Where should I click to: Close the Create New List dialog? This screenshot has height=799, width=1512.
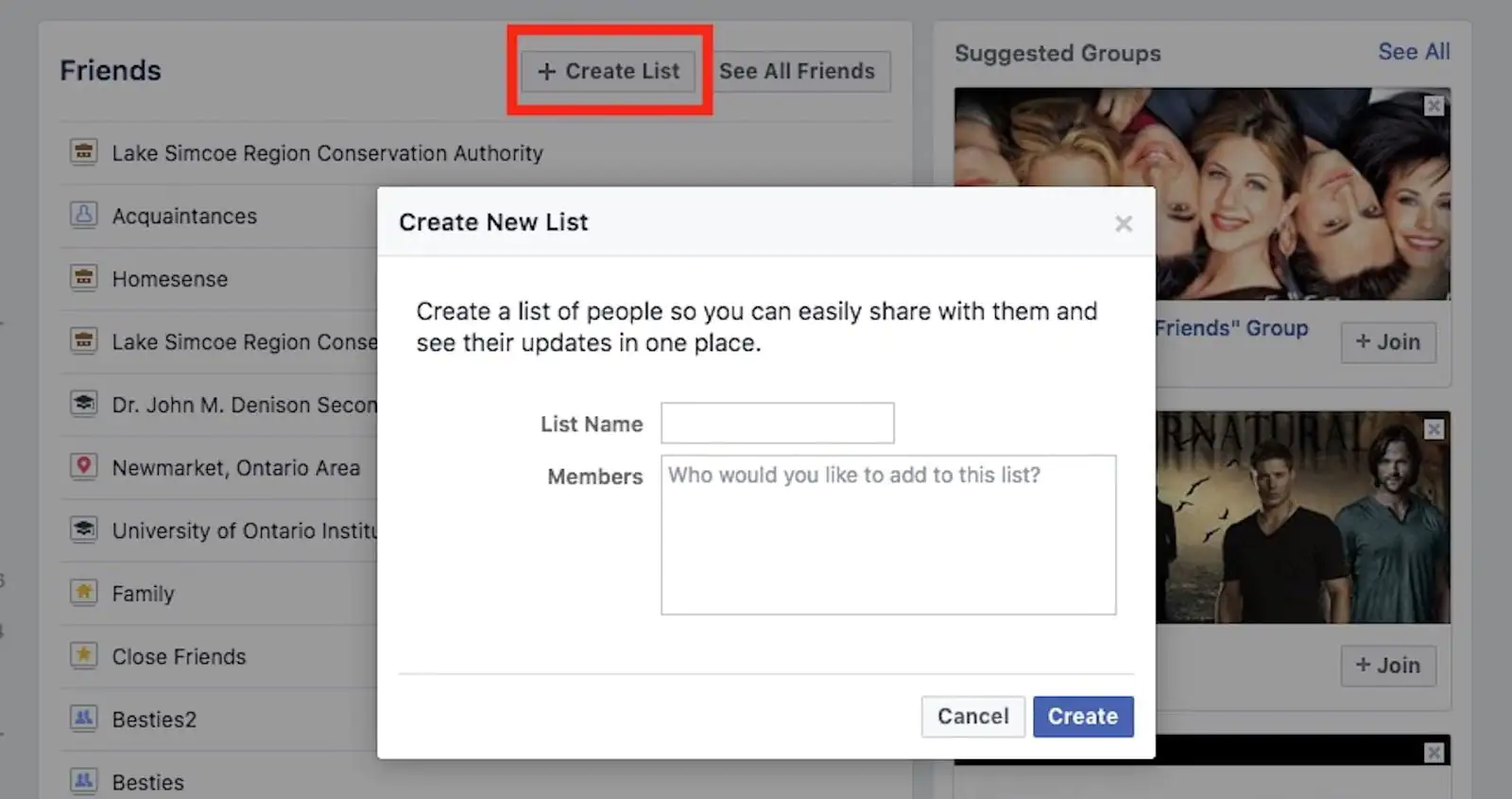1124,224
